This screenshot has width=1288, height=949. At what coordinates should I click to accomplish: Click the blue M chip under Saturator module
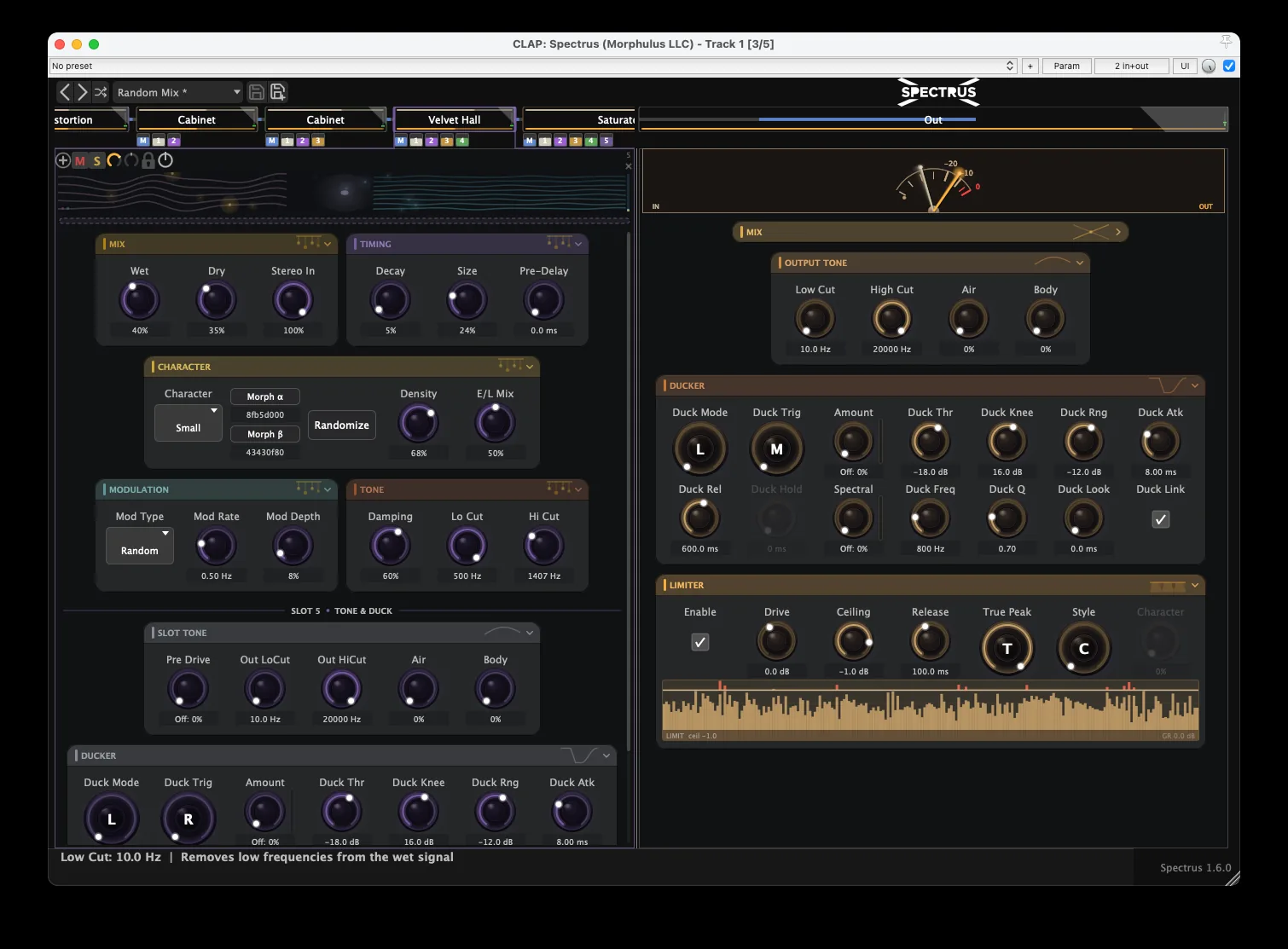(530, 141)
